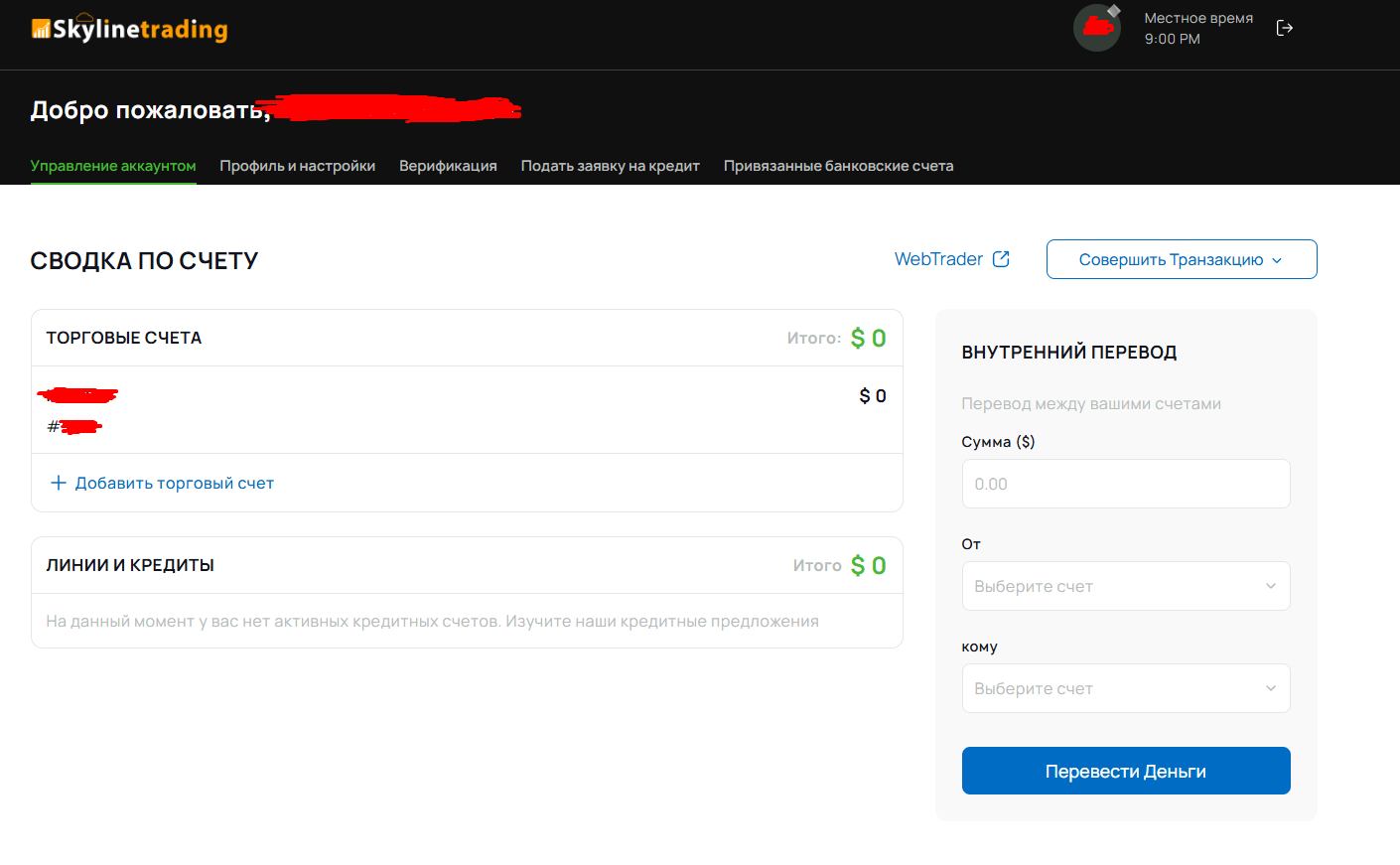Screen dimensions: 1400x865
Task: Open the user avatar profile picture
Action: coord(1096,28)
